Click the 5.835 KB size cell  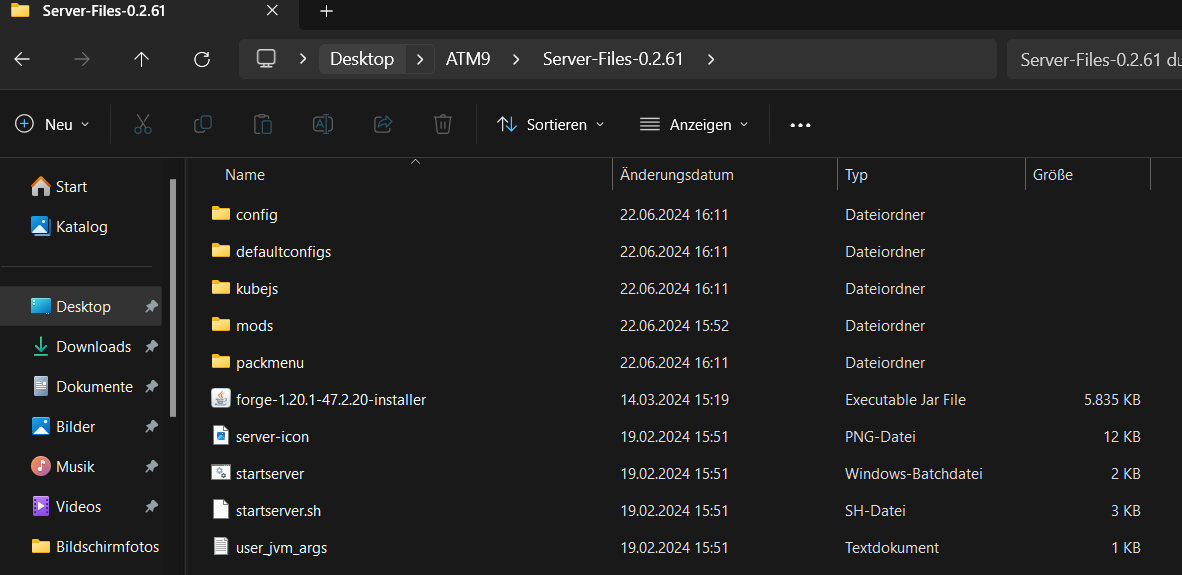coord(1112,399)
